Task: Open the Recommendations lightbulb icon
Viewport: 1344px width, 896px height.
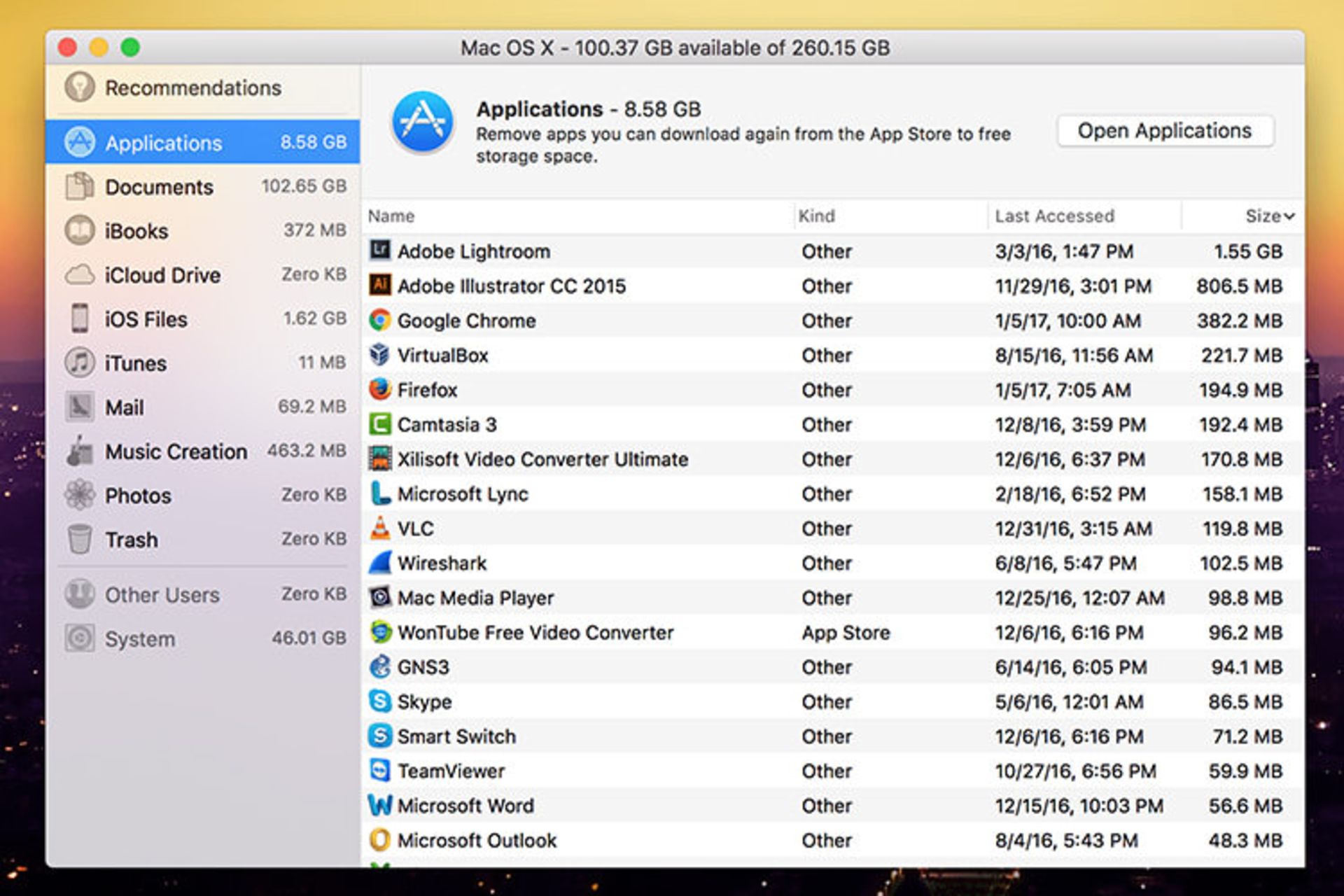Action: coord(79,87)
